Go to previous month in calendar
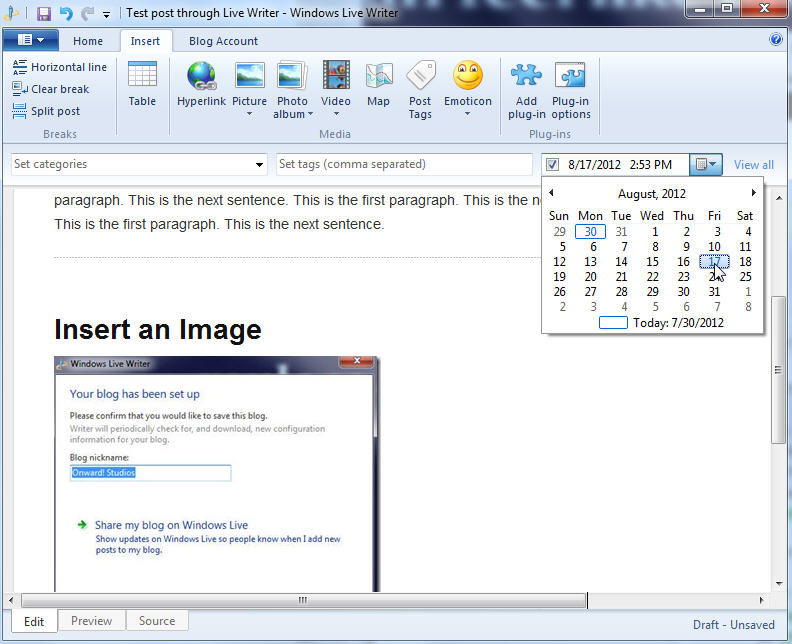 (551, 192)
